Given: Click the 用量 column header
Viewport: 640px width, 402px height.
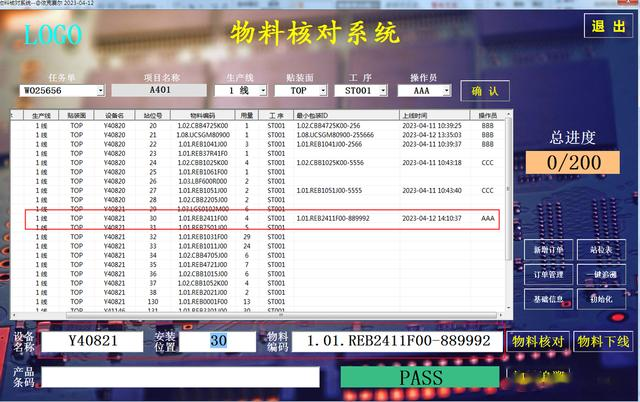Looking at the screenshot, I should [x=247, y=115].
